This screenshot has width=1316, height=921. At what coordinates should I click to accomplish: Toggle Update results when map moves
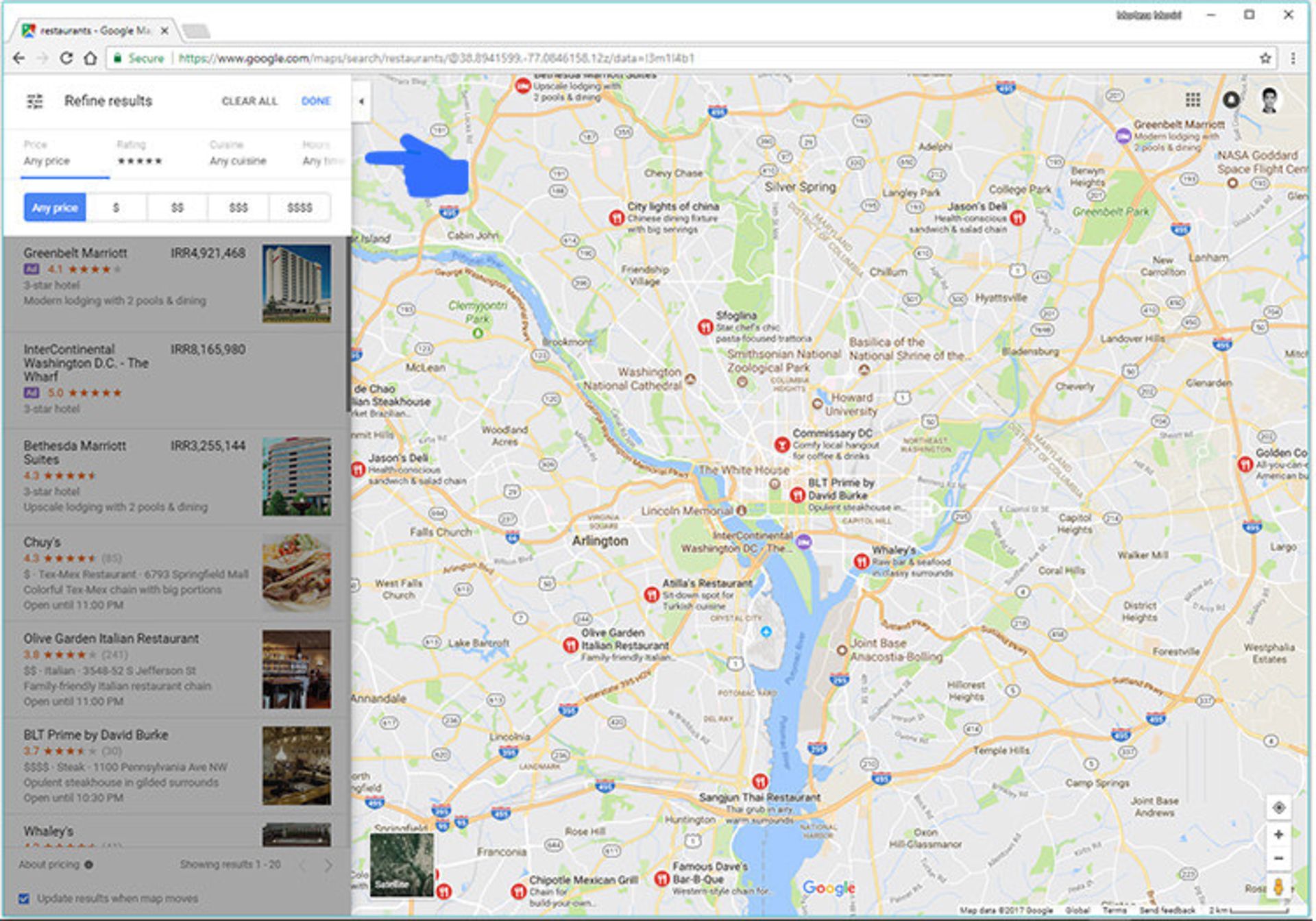24,898
